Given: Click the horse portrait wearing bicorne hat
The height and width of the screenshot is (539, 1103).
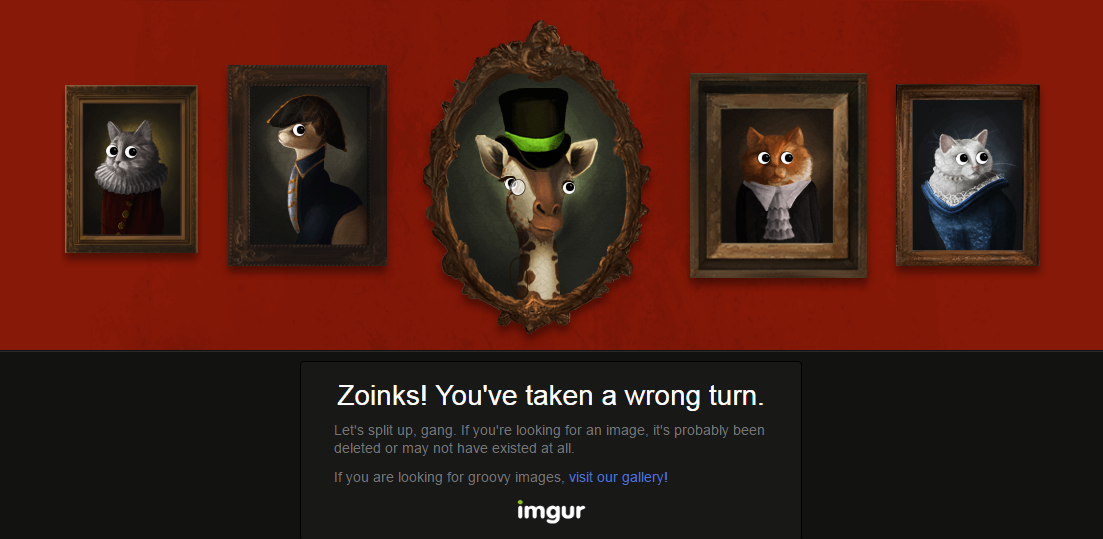Looking at the screenshot, I should (x=307, y=165).
